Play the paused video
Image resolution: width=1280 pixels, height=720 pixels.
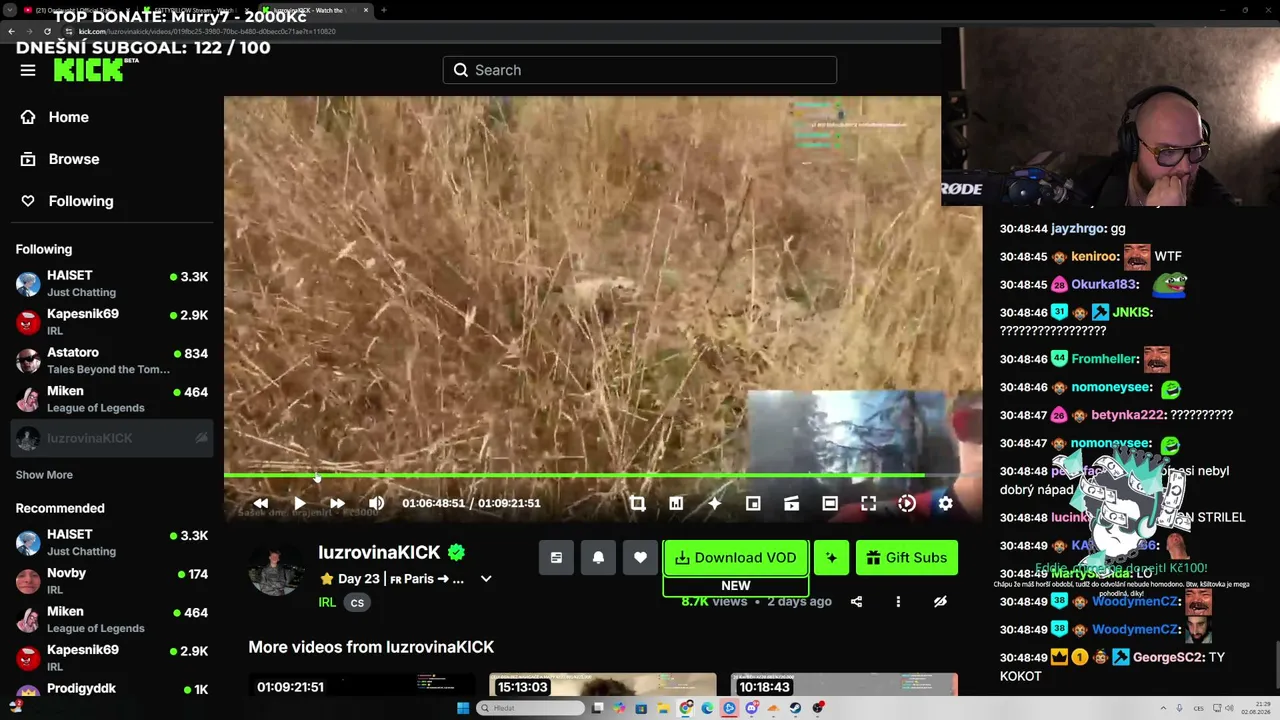click(299, 503)
